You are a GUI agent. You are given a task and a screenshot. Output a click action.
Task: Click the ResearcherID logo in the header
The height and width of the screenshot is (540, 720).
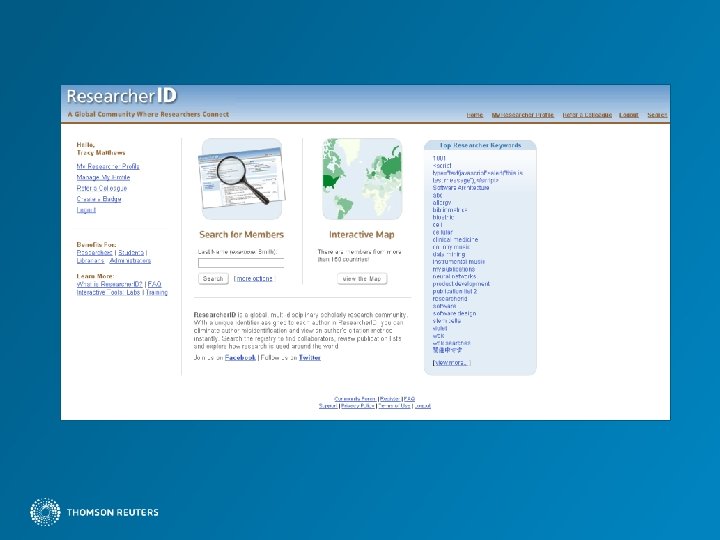click(x=122, y=96)
